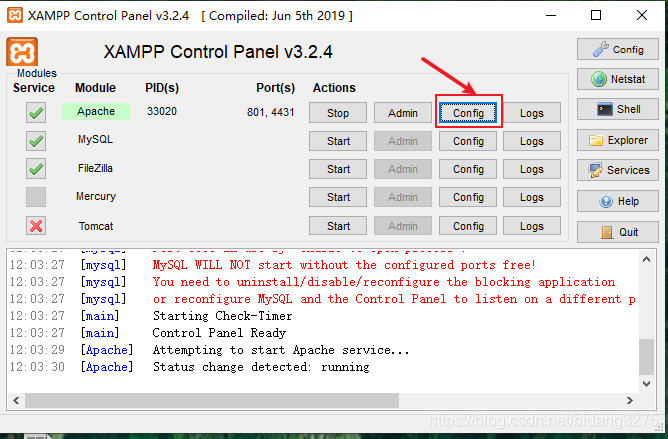Click the MySQL module label
The image size is (668, 439).
(95, 139)
